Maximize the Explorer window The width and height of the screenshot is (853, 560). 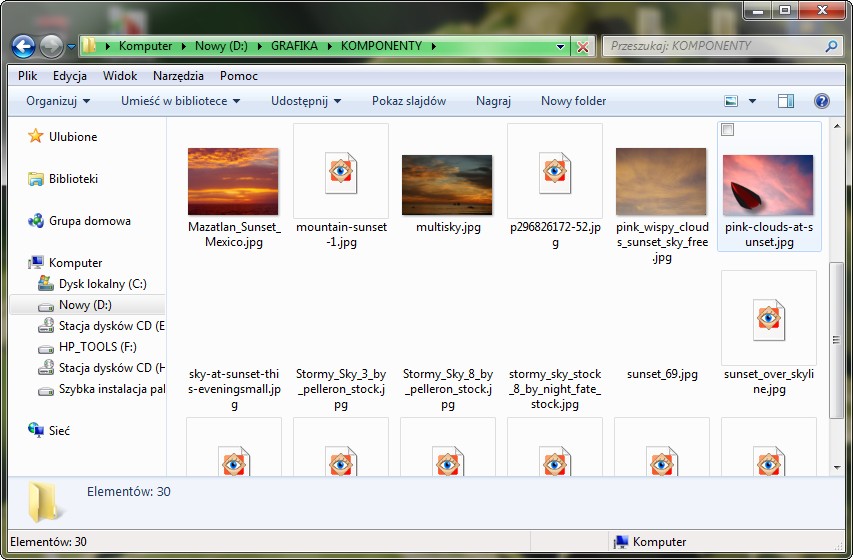[x=784, y=10]
